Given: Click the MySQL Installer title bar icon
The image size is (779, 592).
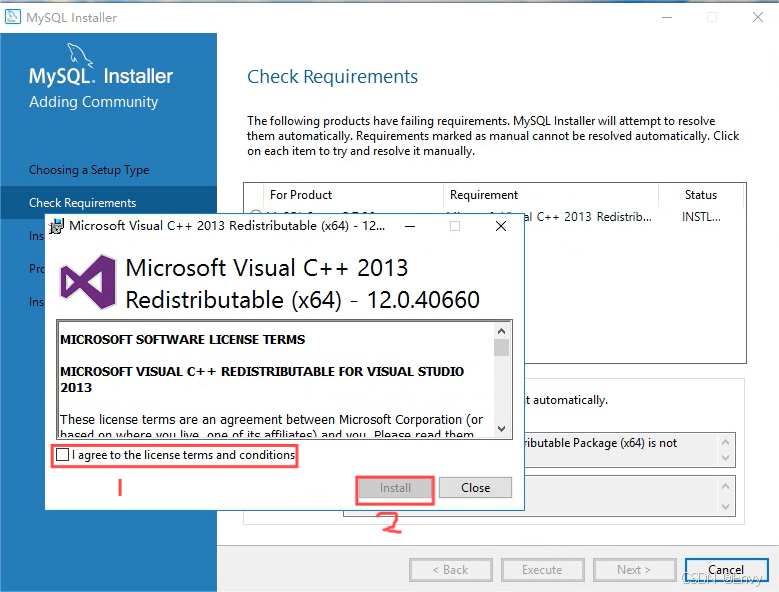Looking at the screenshot, I should point(12,17).
